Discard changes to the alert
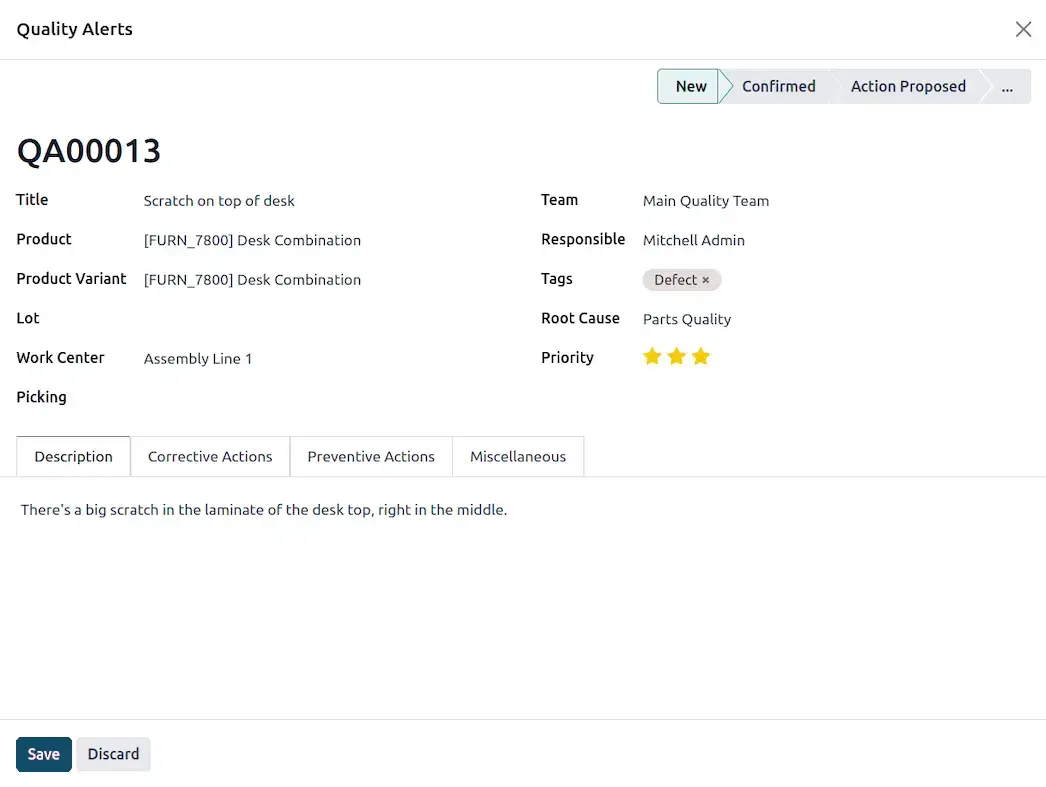 coord(113,754)
